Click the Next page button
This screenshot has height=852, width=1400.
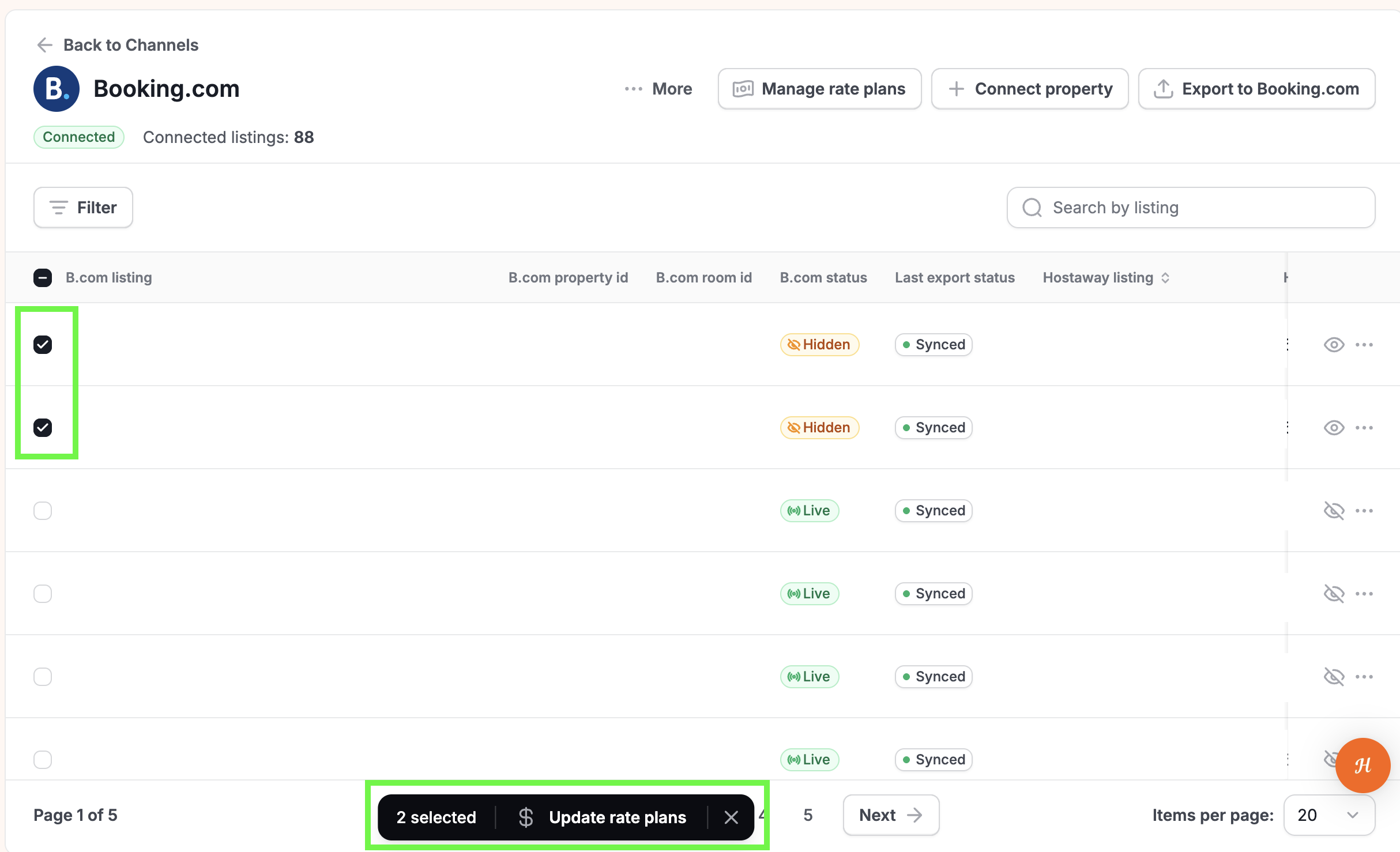pos(891,815)
